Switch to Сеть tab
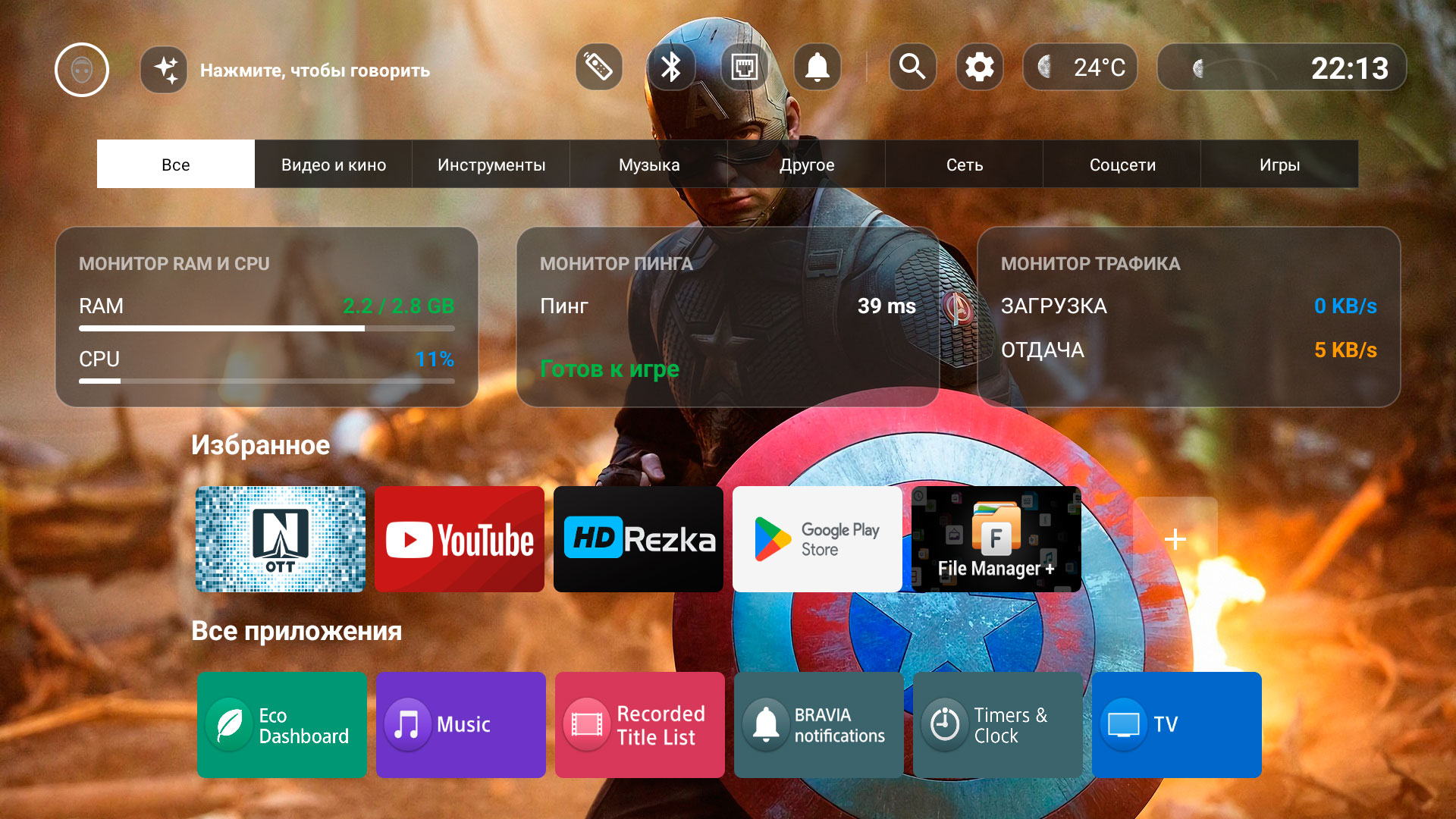Image resolution: width=1456 pixels, height=819 pixels. click(965, 164)
